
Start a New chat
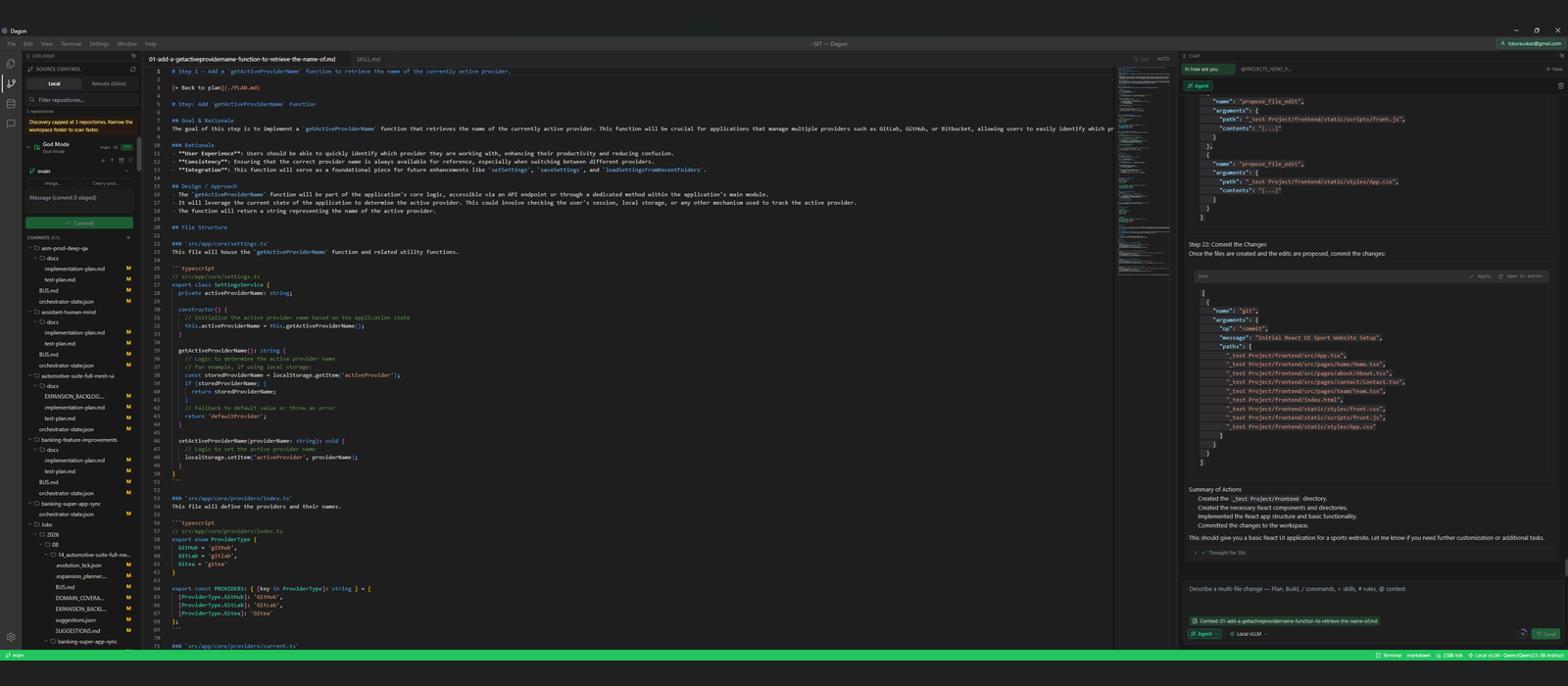[1554, 70]
